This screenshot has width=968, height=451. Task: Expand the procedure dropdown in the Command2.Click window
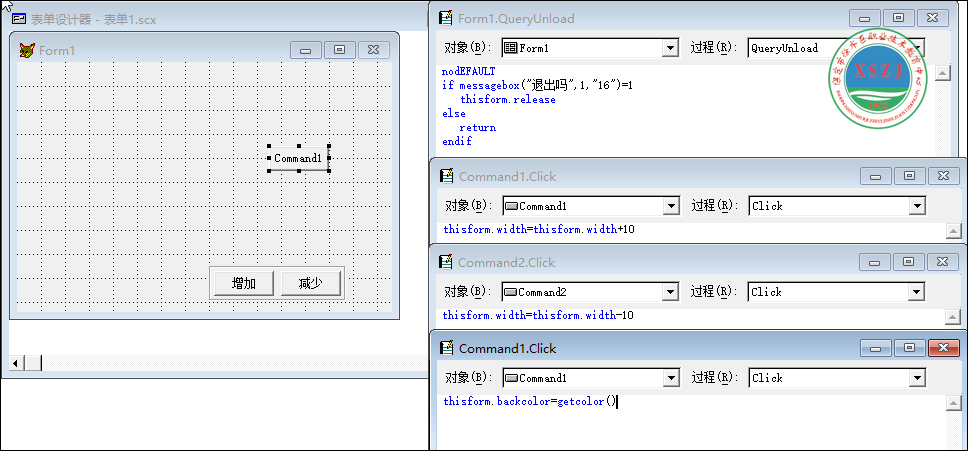pyautogui.click(x=917, y=292)
